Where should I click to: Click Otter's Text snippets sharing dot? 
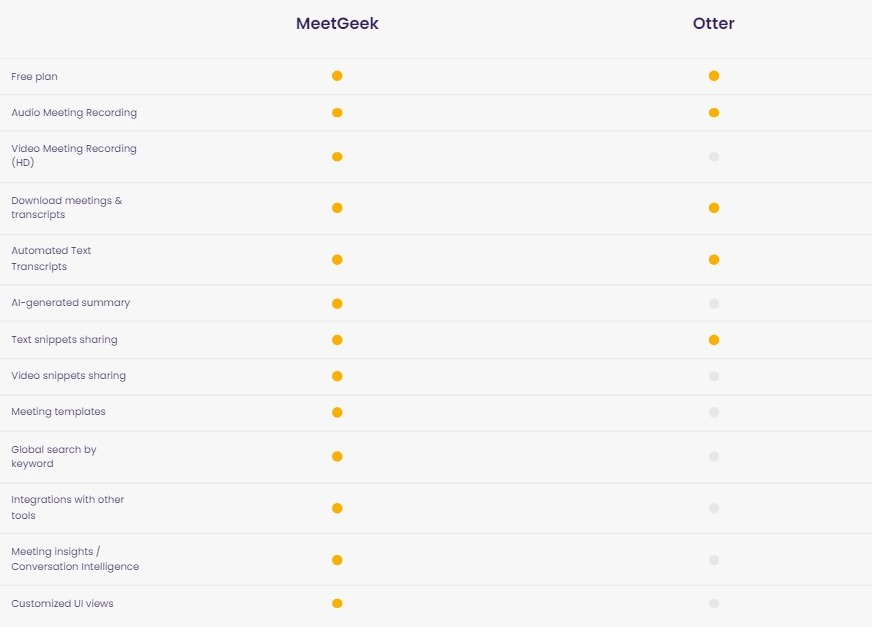tap(714, 340)
